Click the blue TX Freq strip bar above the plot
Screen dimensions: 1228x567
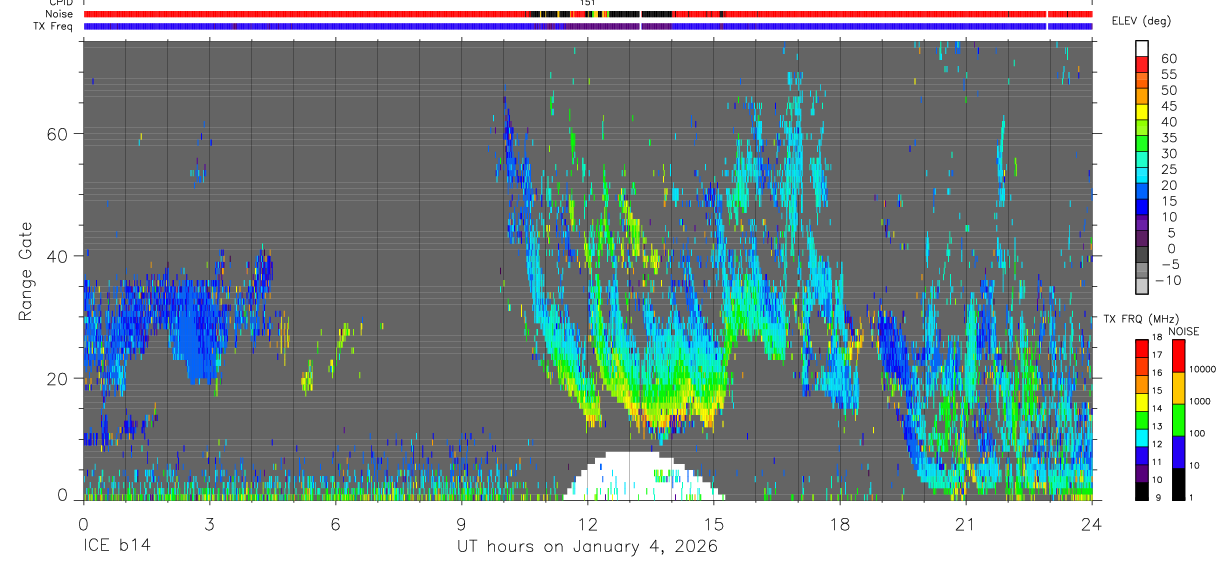coord(588,26)
